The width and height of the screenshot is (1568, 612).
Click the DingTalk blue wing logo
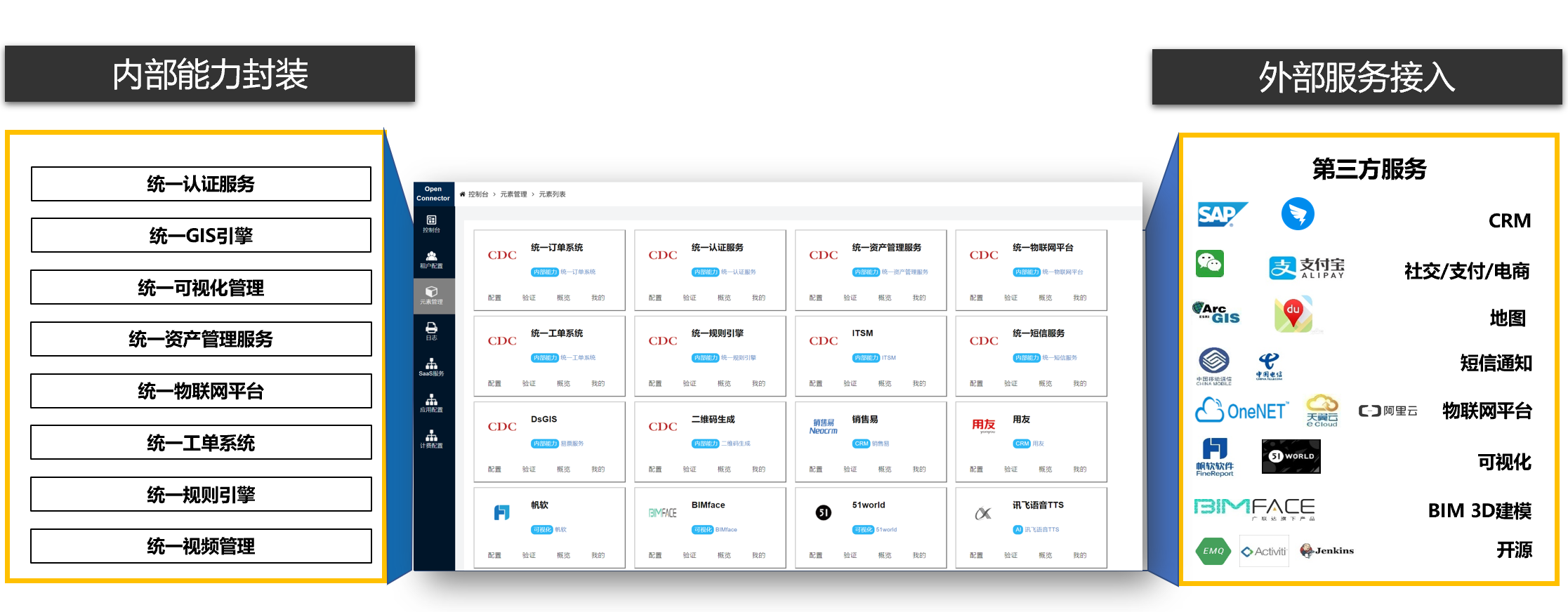(x=1298, y=214)
